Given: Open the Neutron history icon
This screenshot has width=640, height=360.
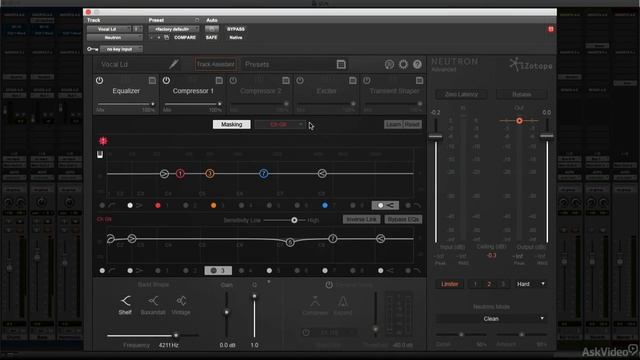Looking at the screenshot, I should click(x=389, y=64).
